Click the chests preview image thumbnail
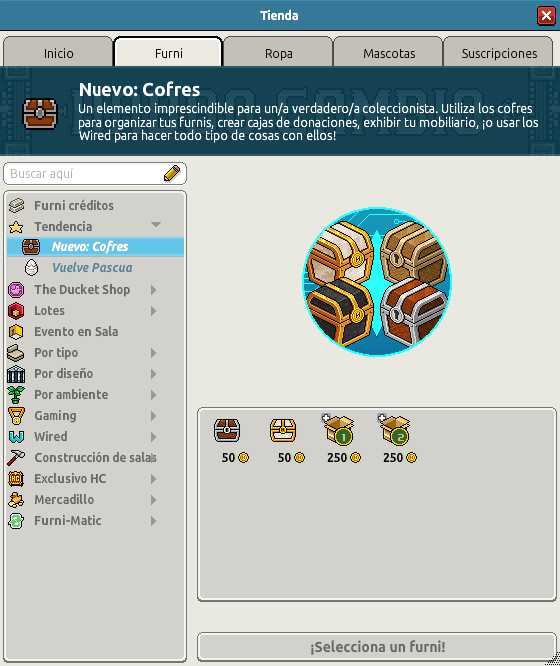560x666 pixels. click(377, 282)
